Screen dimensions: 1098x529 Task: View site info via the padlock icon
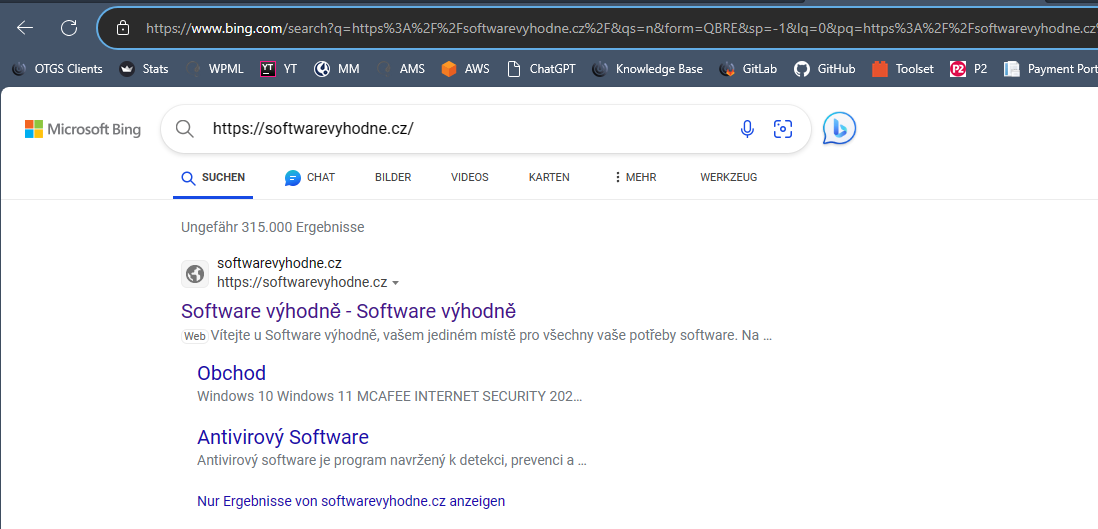click(x=123, y=28)
